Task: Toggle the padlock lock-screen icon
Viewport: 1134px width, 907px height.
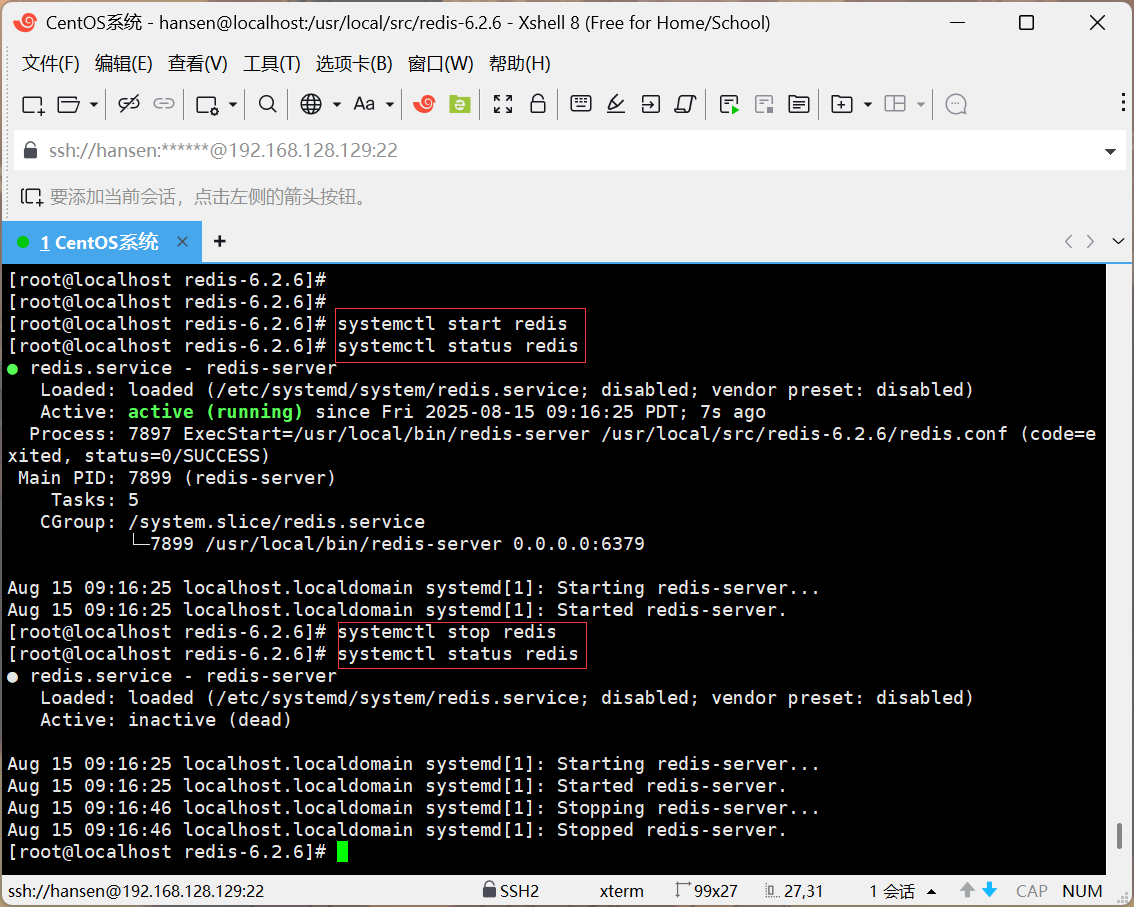Action: coord(537,104)
